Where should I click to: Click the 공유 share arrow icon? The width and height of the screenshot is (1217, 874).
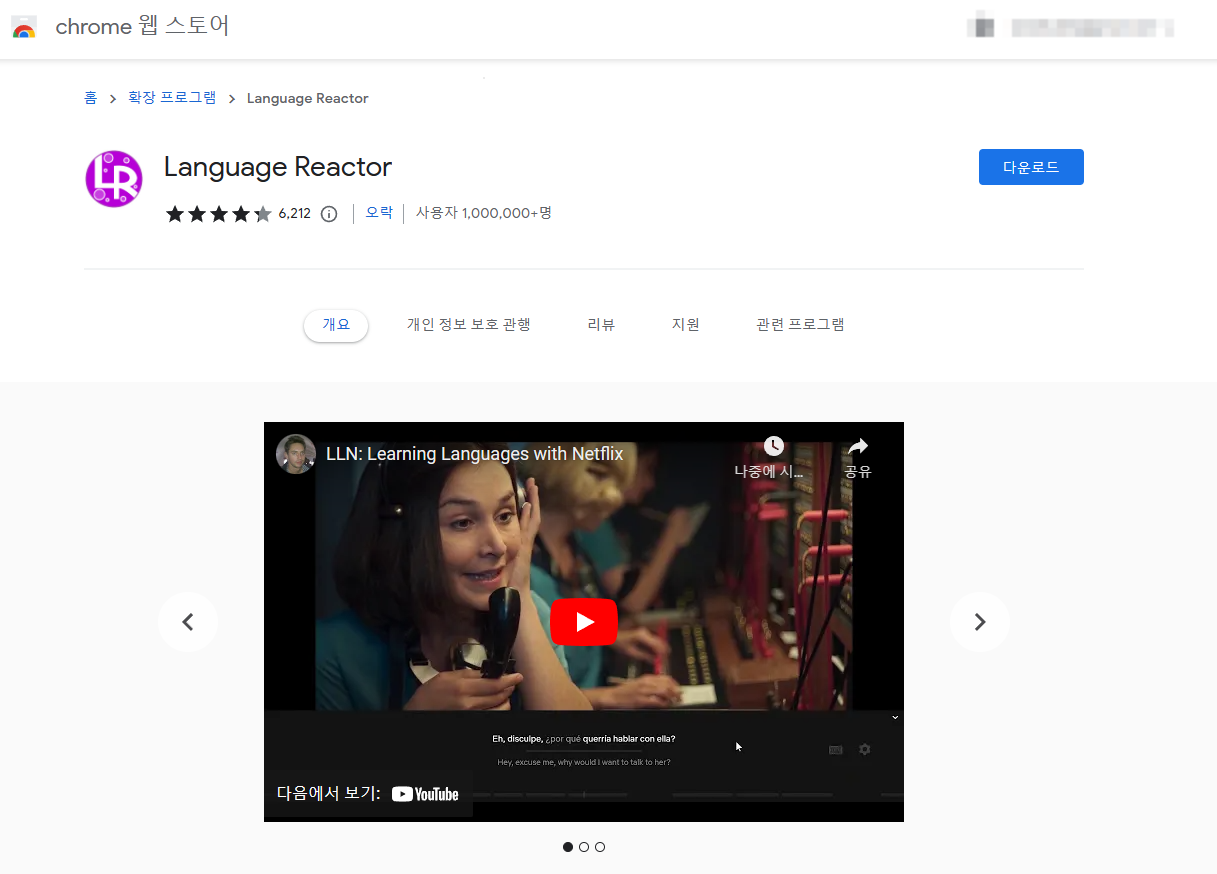pyautogui.click(x=858, y=447)
